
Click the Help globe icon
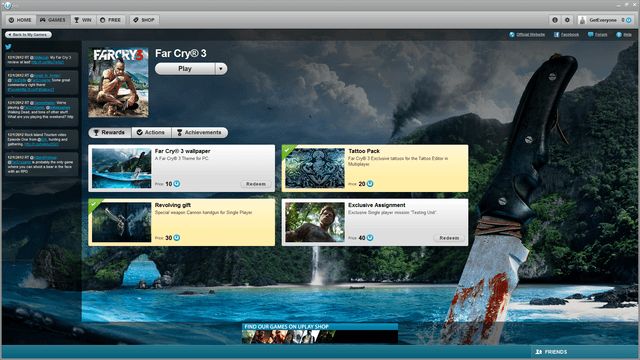619,35
